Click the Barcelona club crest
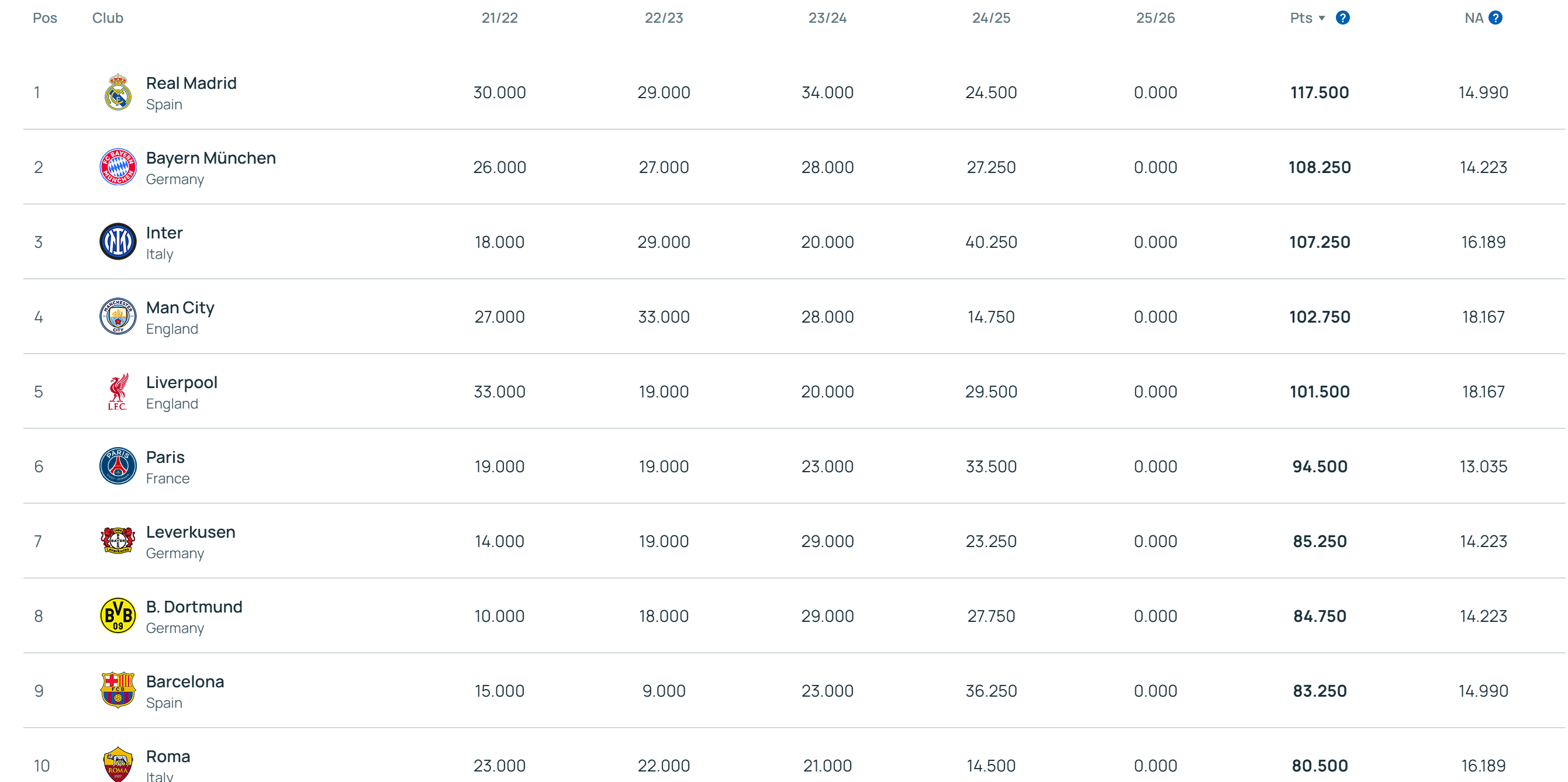The image size is (1568, 782). click(x=118, y=691)
